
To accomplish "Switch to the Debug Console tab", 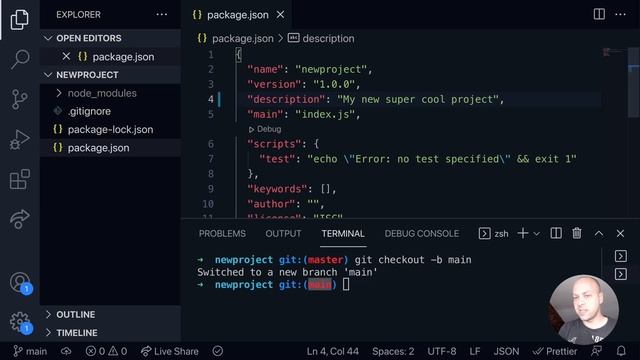I will point(422,233).
